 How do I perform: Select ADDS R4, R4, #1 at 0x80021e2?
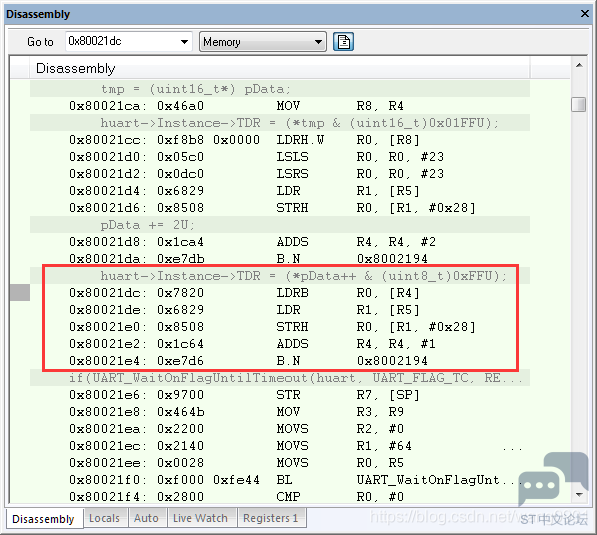tap(280, 344)
